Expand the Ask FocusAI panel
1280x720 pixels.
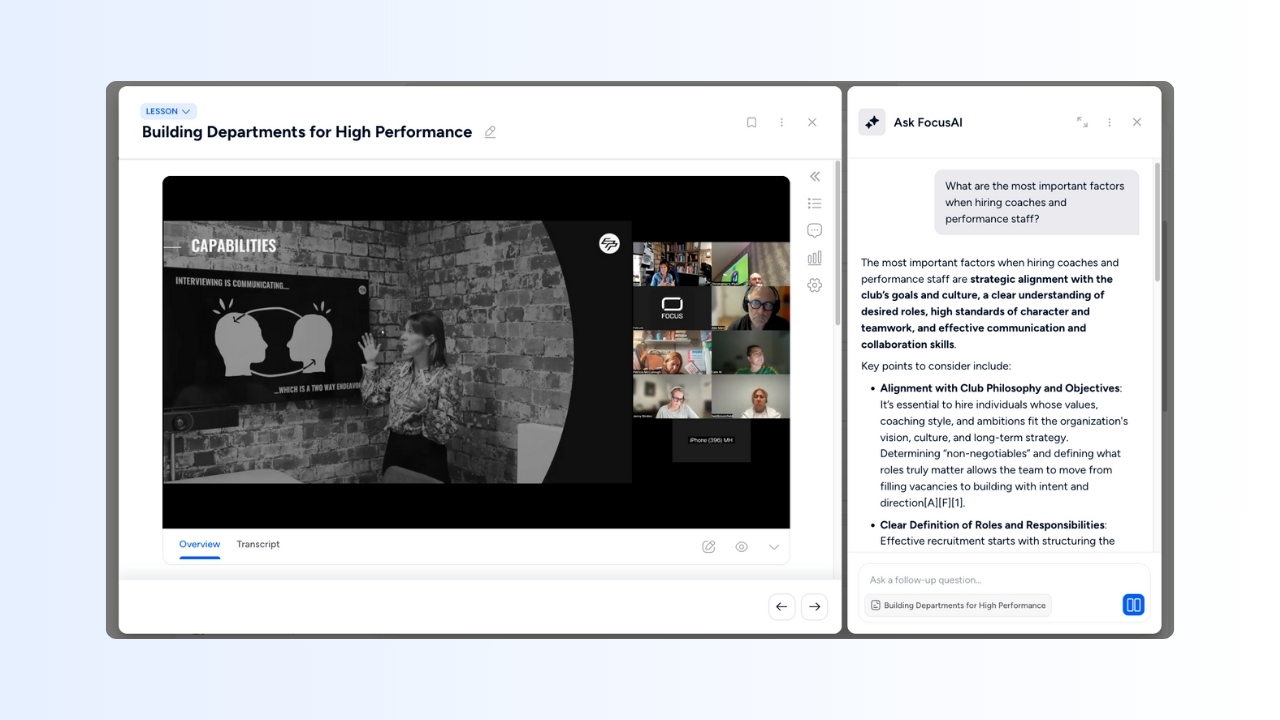pyautogui.click(x=1082, y=122)
